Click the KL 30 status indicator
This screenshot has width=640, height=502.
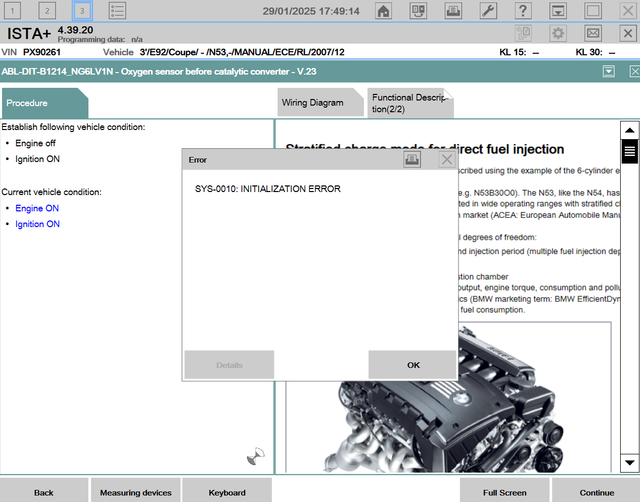[x=595, y=52]
